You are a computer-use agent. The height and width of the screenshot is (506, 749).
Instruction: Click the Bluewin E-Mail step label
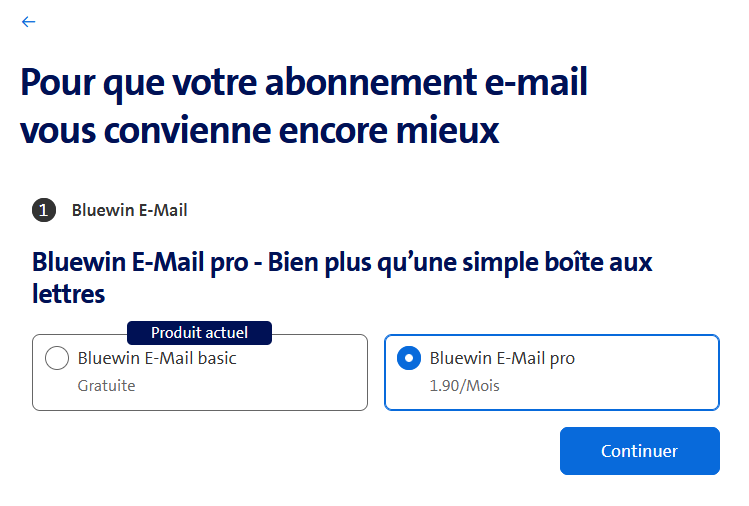pyautogui.click(x=130, y=210)
